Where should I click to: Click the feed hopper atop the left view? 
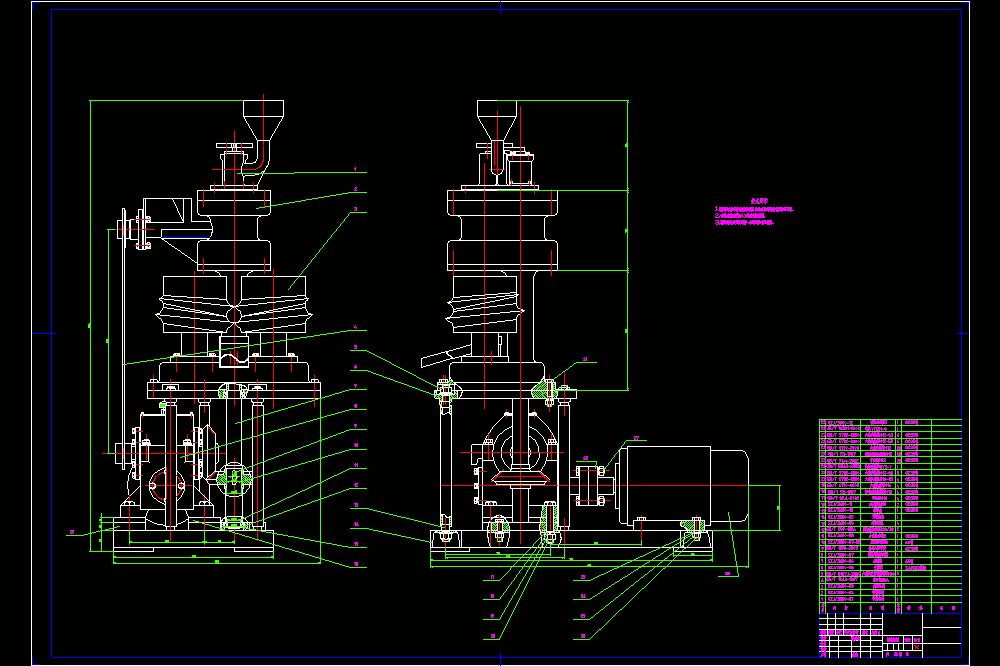pyautogui.click(x=263, y=120)
